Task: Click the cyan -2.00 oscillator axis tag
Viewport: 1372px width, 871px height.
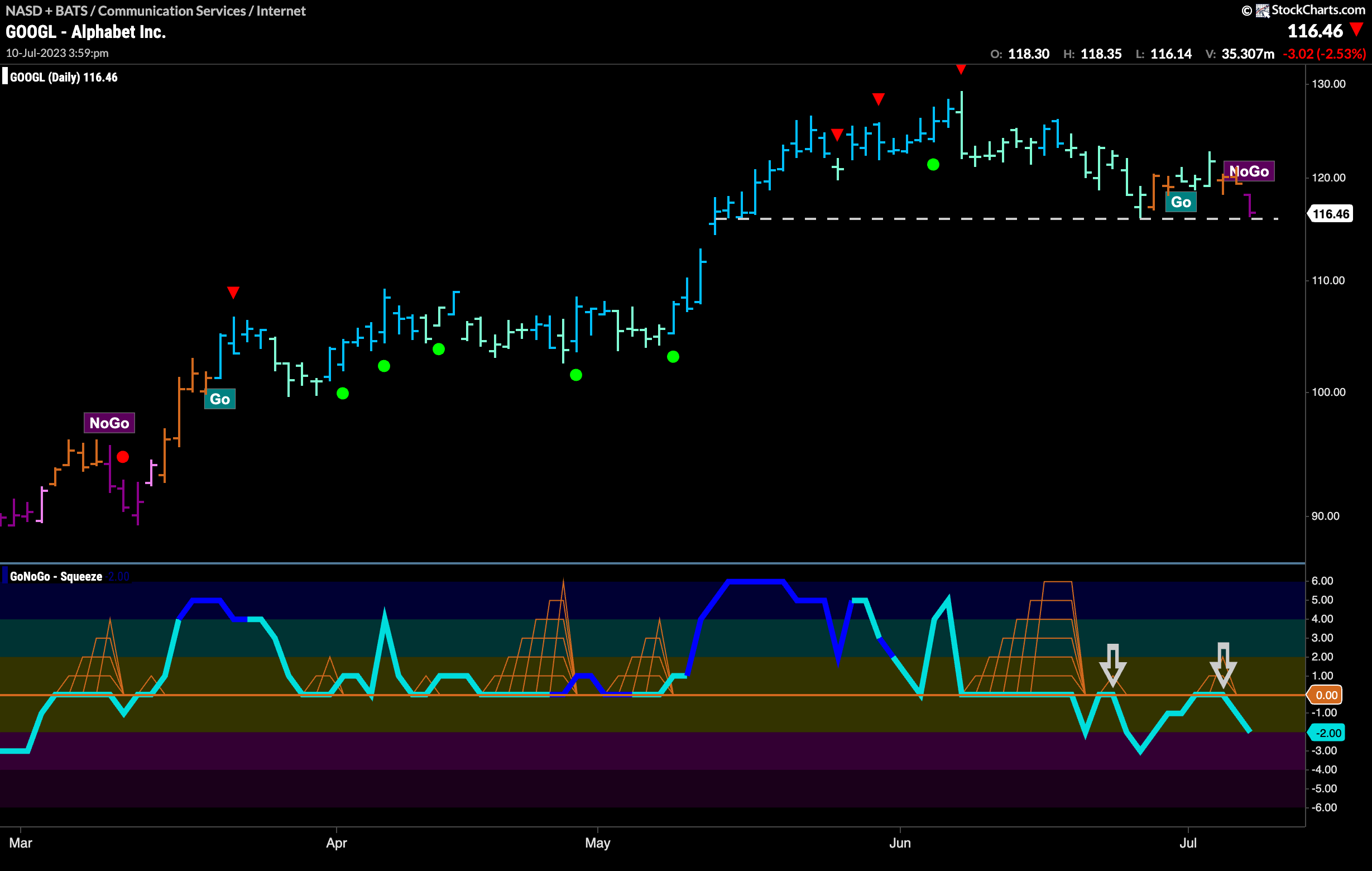Action: tap(1326, 733)
